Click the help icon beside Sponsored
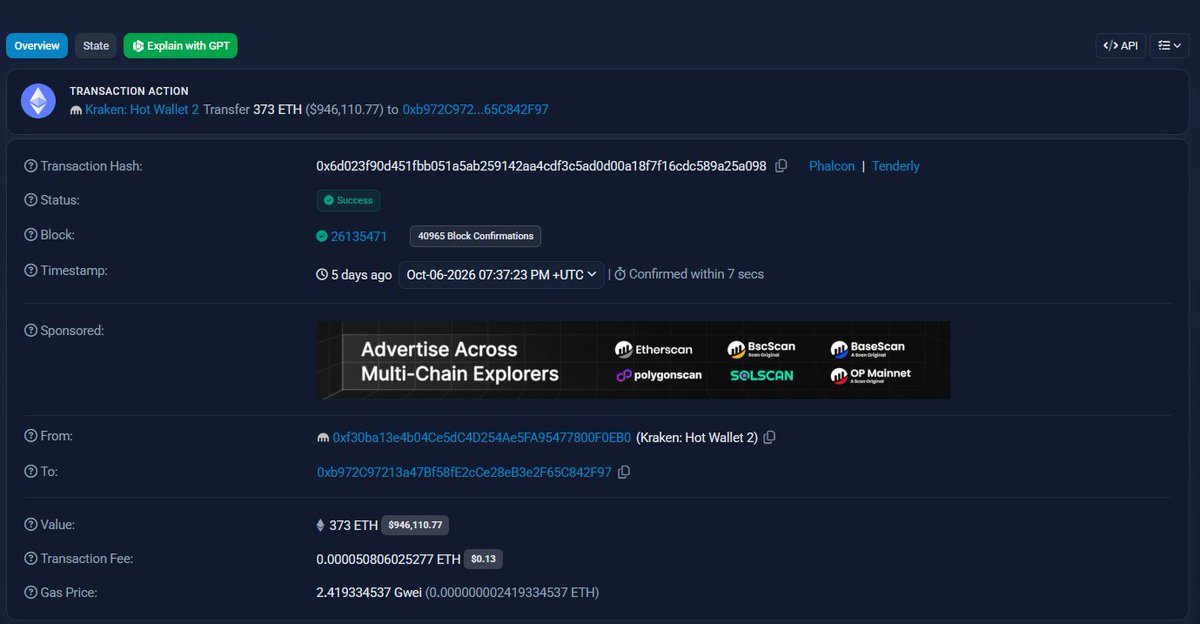 30,330
